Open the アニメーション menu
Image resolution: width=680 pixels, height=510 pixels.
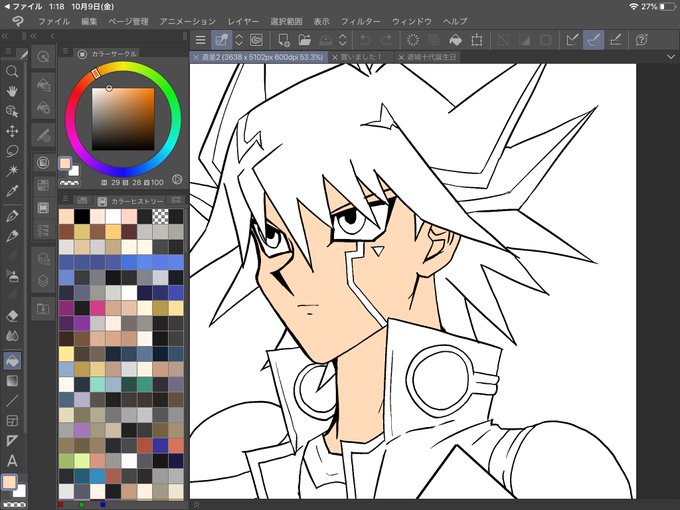click(187, 21)
